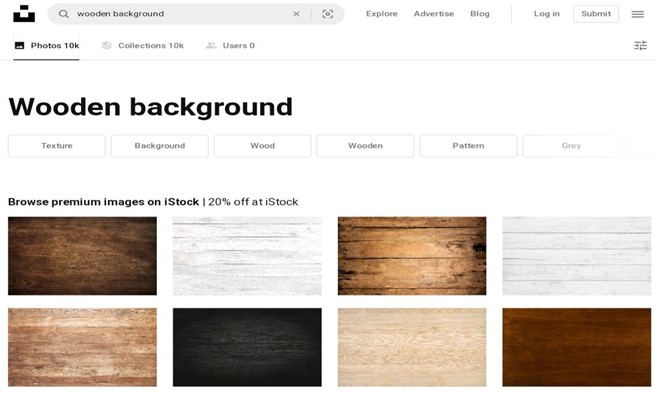Open the hamburger menu icon
This screenshot has width=655, height=395.
pyautogui.click(x=637, y=14)
